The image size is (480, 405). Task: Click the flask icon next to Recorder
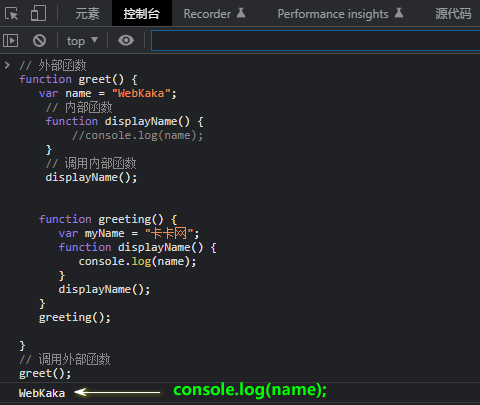pos(241,13)
